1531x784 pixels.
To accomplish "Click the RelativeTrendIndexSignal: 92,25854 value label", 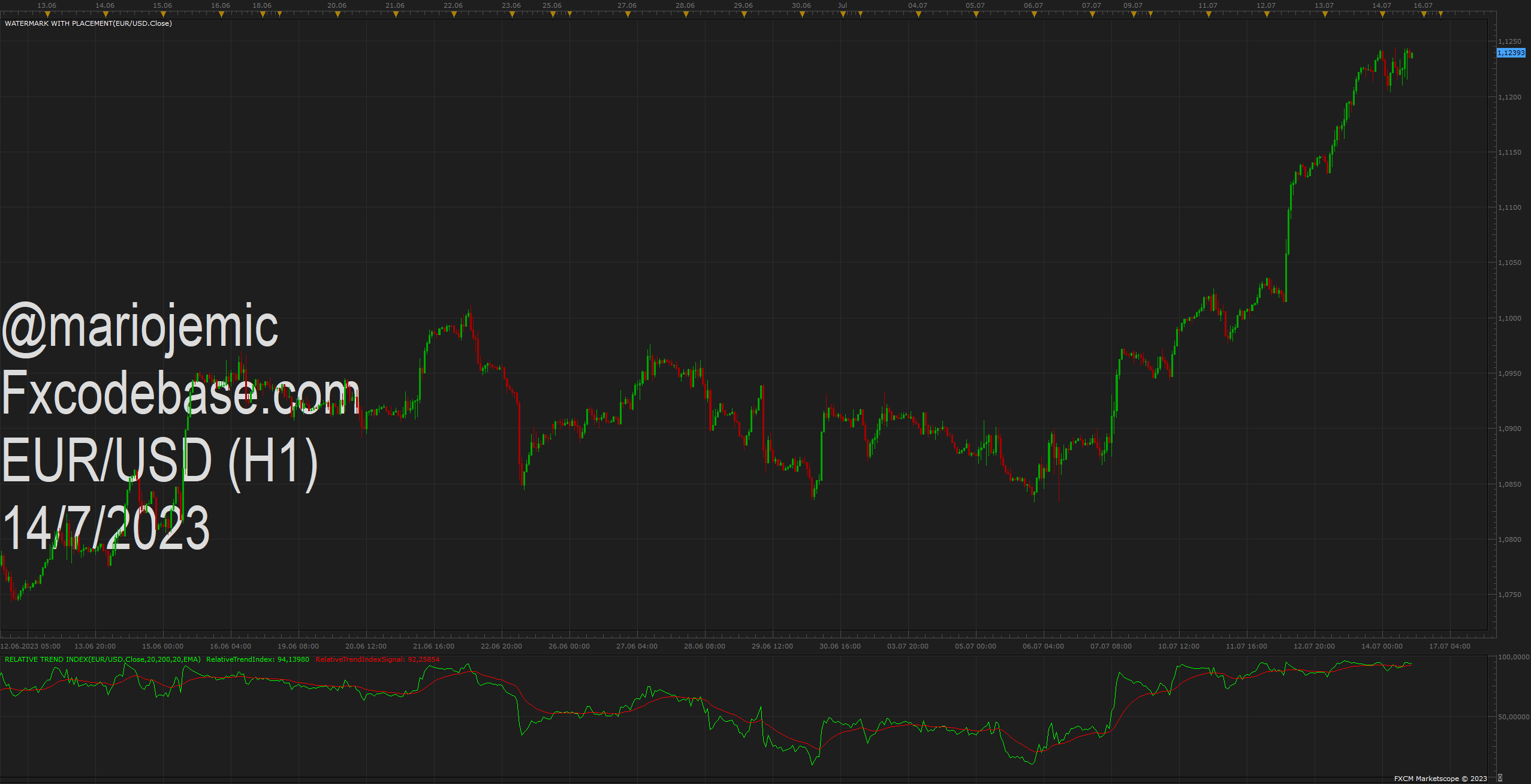I will click(x=378, y=659).
